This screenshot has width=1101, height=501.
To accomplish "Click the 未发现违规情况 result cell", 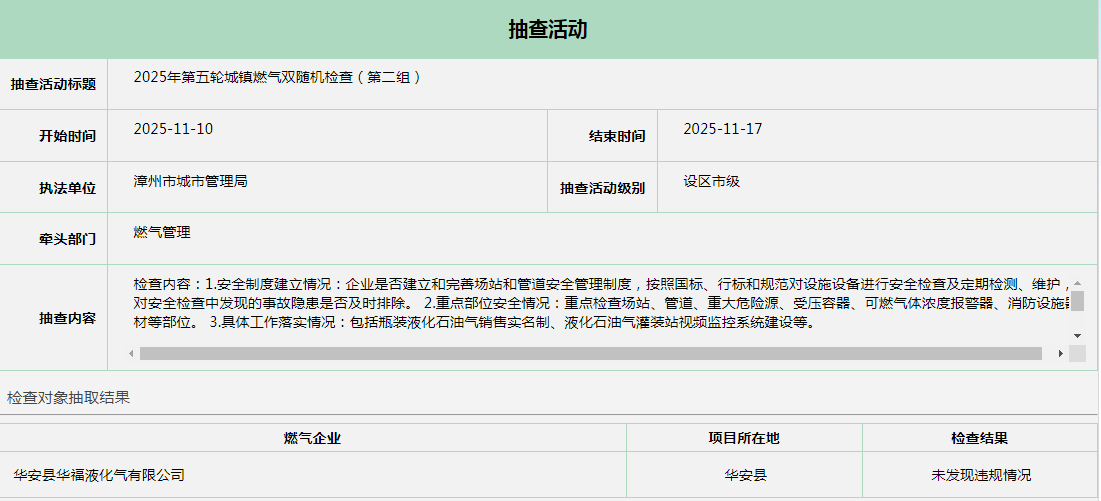I will coord(980,475).
